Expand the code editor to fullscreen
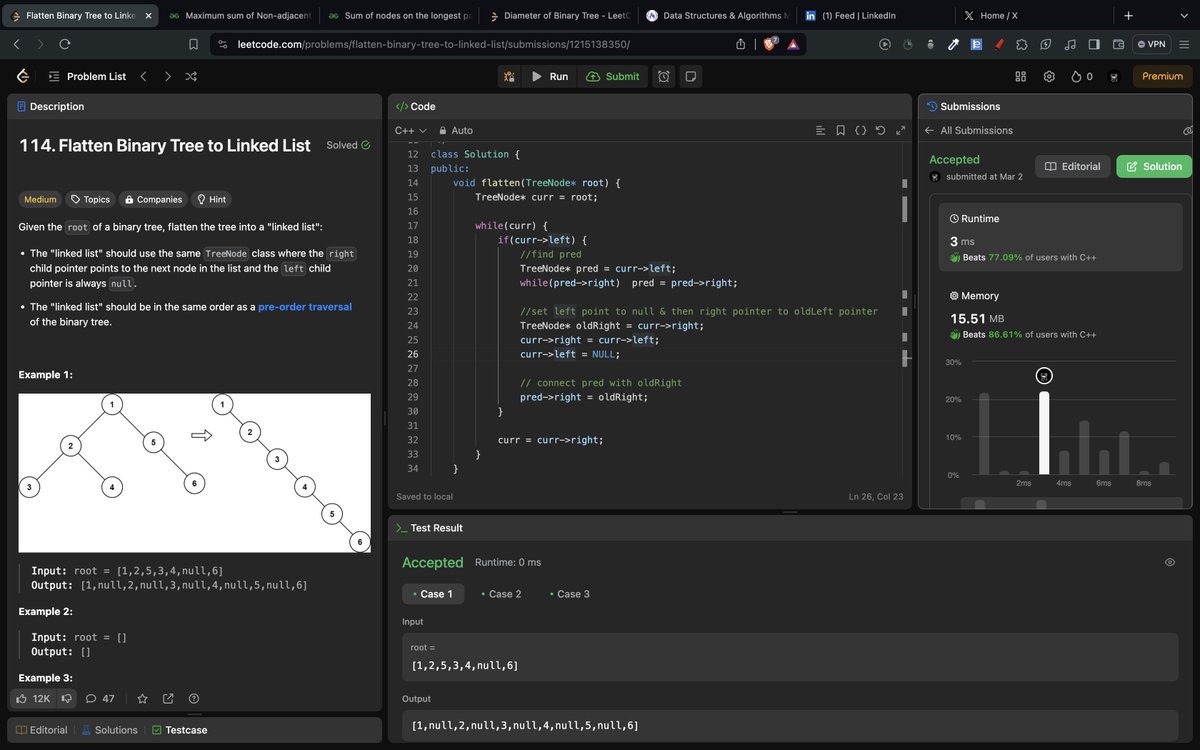Viewport: 1200px width, 750px height. click(900, 130)
